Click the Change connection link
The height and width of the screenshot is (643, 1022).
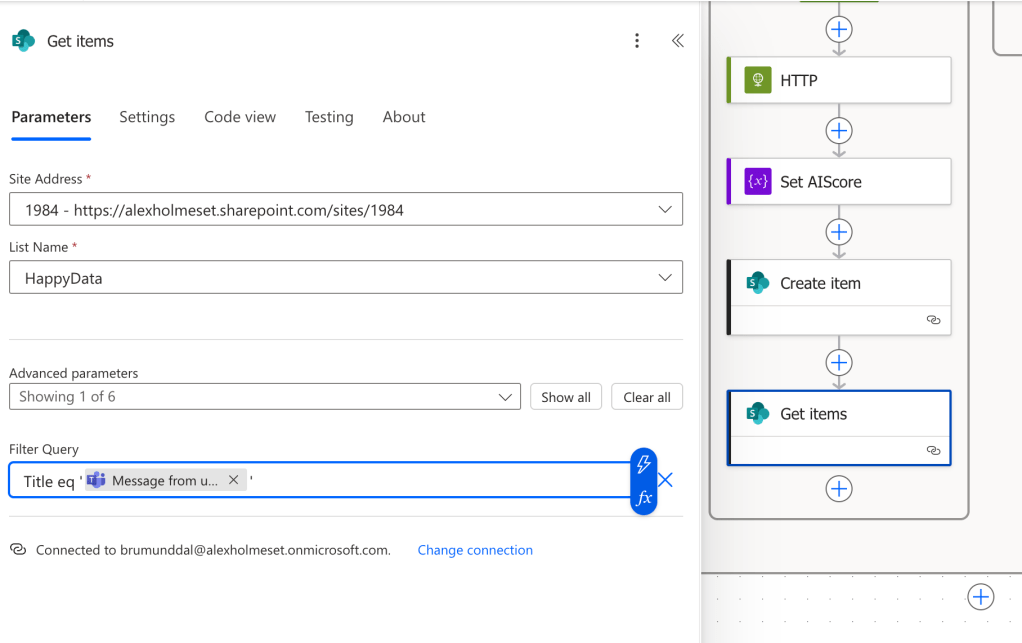(x=475, y=550)
